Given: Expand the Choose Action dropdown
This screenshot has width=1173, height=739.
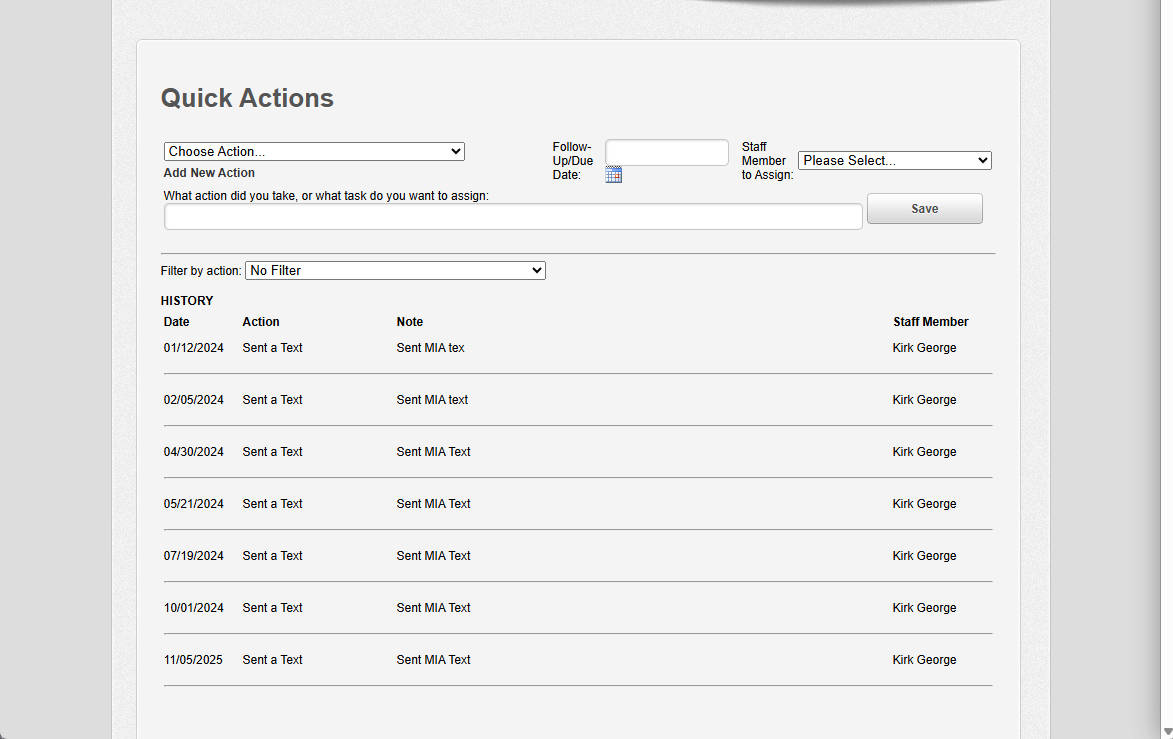Looking at the screenshot, I should tap(314, 151).
